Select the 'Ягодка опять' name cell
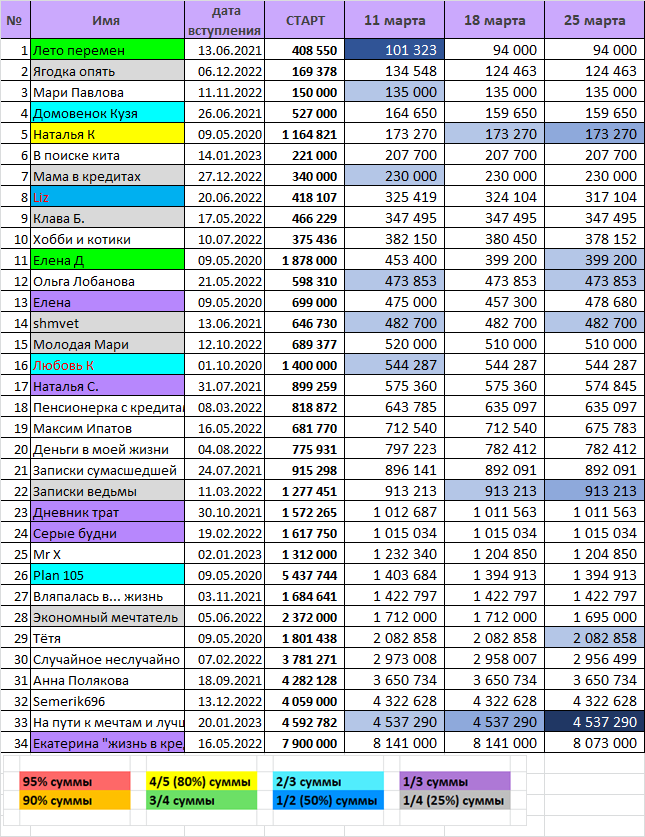Viewport: 645px width, 837px height. coord(107,71)
